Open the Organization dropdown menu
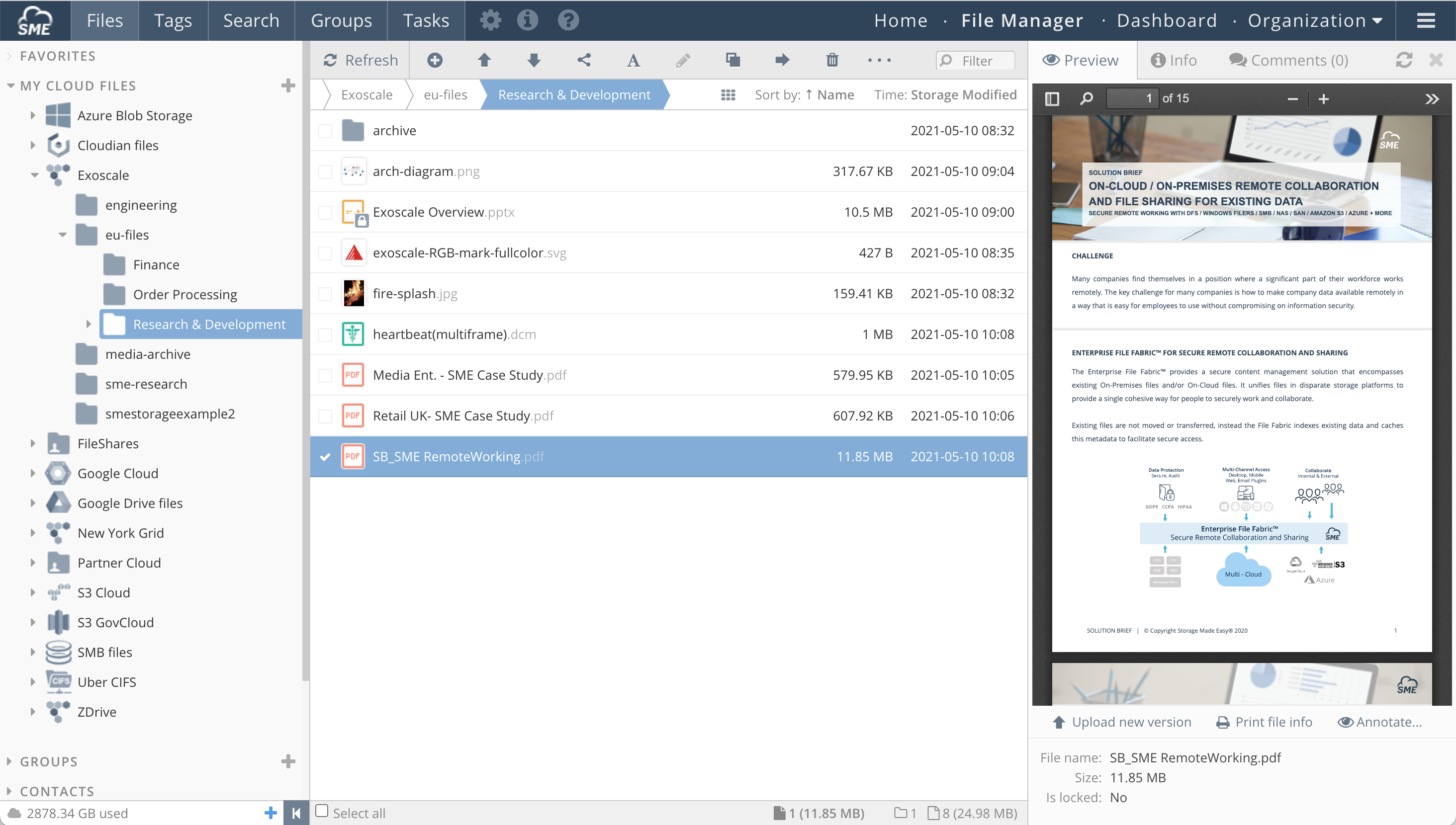The width and height of the screenshot is (1456, 825). (1315, 20)
